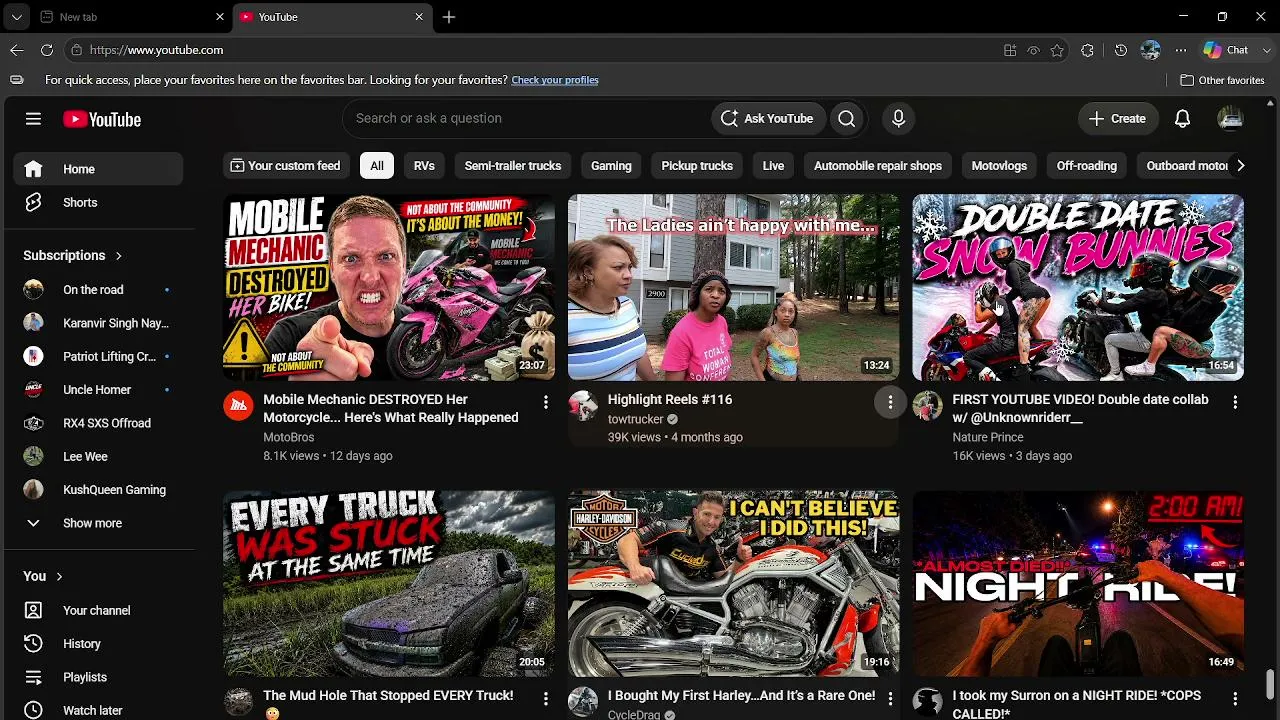Select the Off-roading filter chip

click(x=1087, y=166)
